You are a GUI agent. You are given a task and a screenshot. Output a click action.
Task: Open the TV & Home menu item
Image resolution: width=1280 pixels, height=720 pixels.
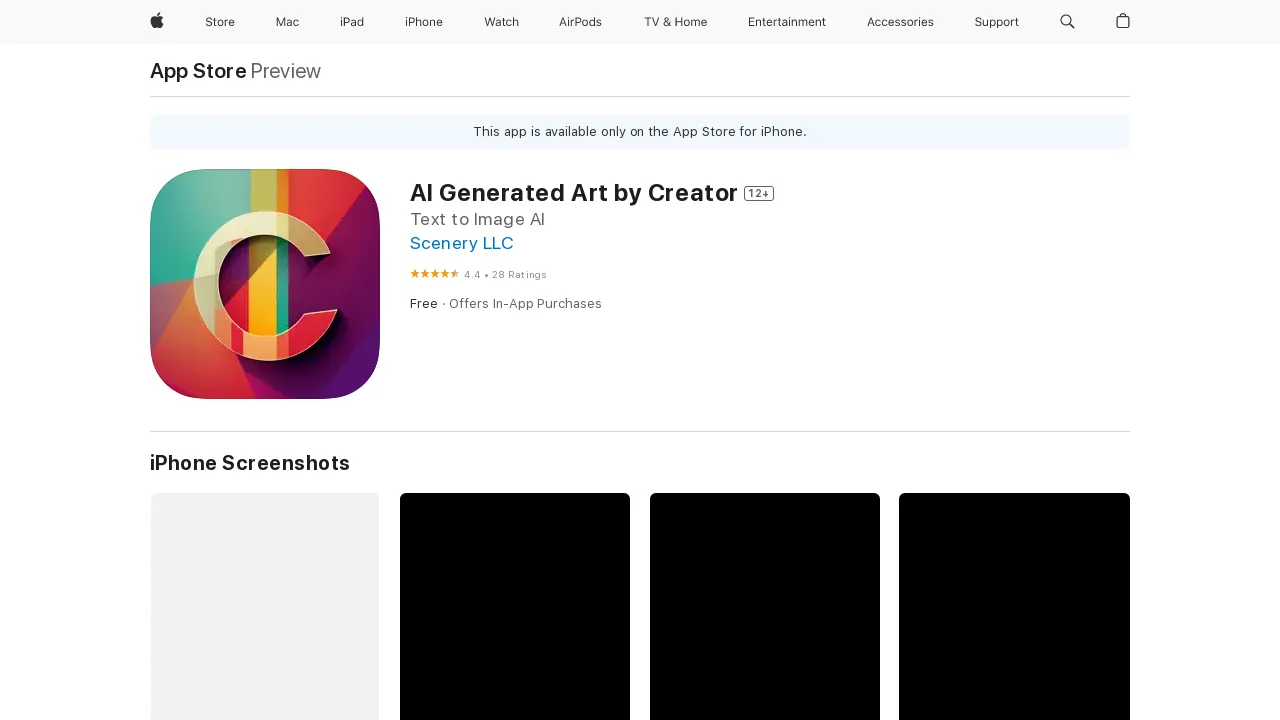(x=675, y=22)
